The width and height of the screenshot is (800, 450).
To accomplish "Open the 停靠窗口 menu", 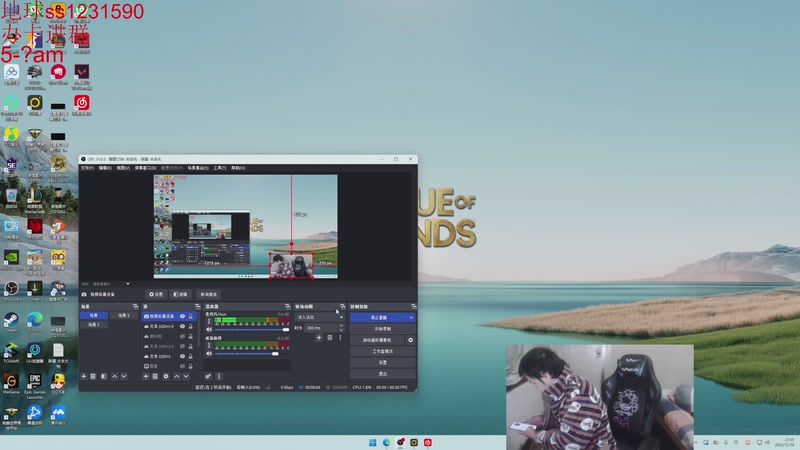I will point(145,168).
